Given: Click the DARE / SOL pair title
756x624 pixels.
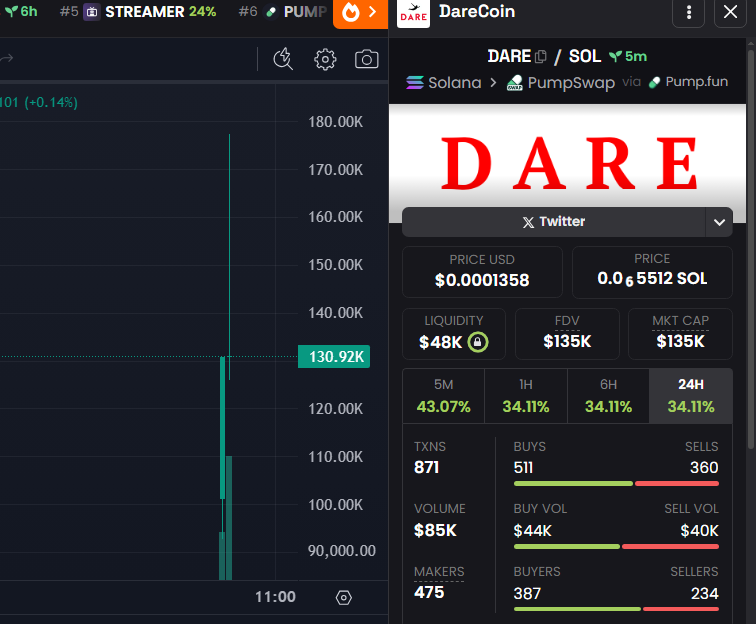Looking at the screenshot, I should click(544, 56).
